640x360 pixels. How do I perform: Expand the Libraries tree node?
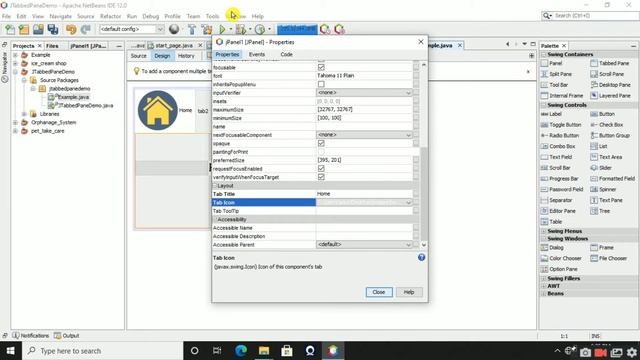click(24, 114)
